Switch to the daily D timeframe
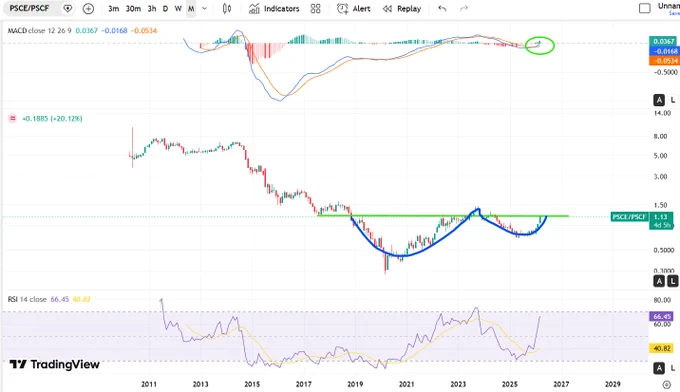 click(x=165, y=9)
